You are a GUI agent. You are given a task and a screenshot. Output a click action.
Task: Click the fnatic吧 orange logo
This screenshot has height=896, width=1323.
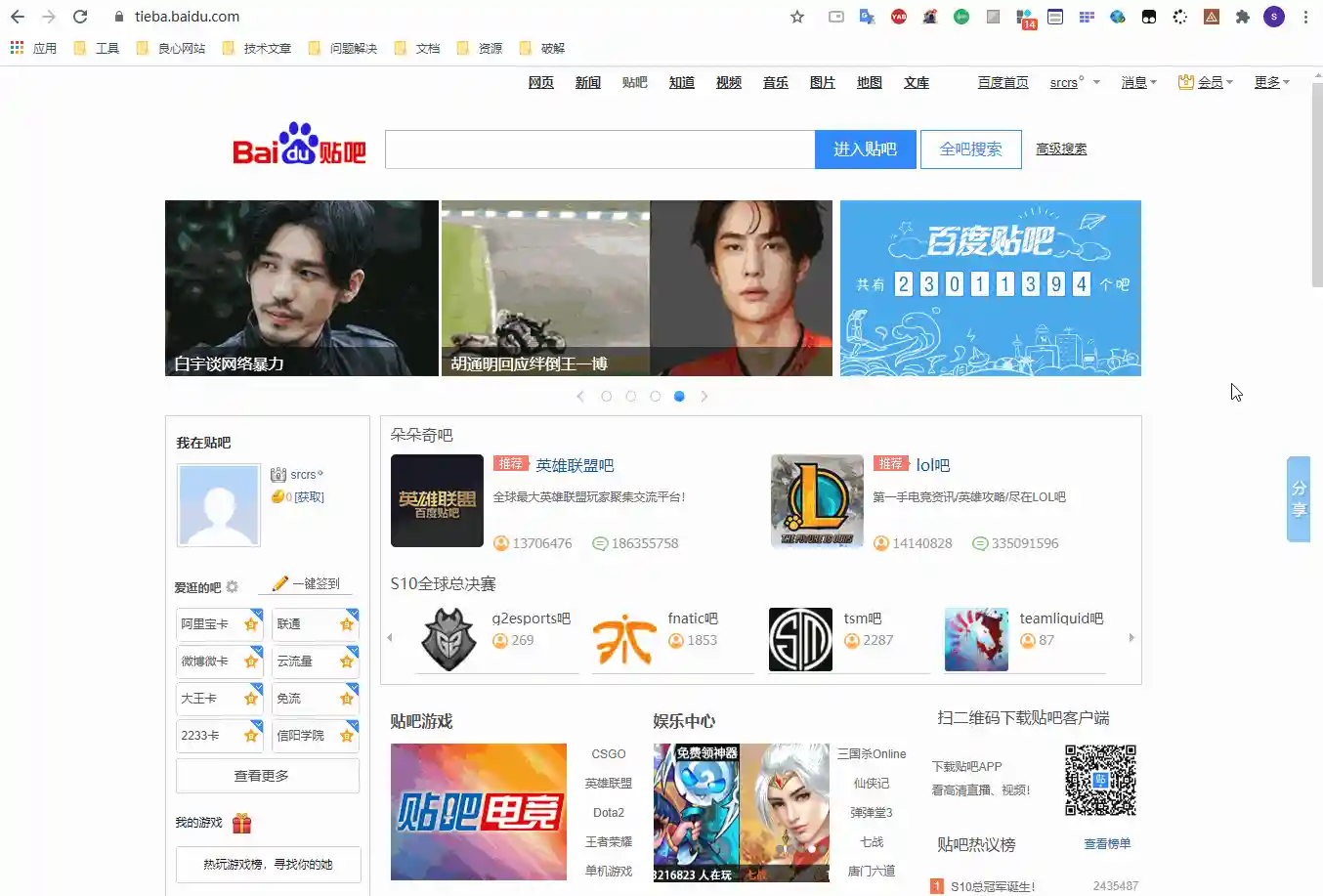coord(624,640)
